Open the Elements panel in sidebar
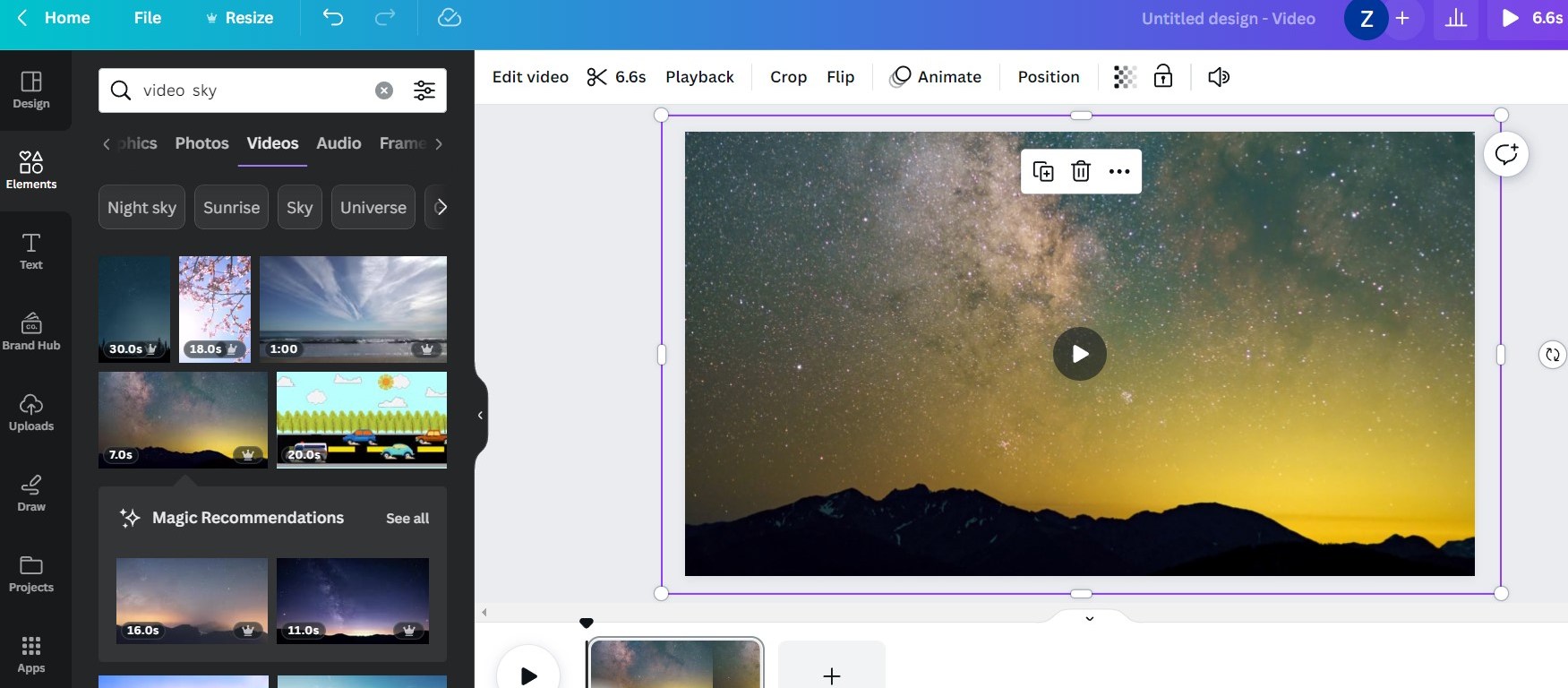The image size is (1568, 688). 31,170
